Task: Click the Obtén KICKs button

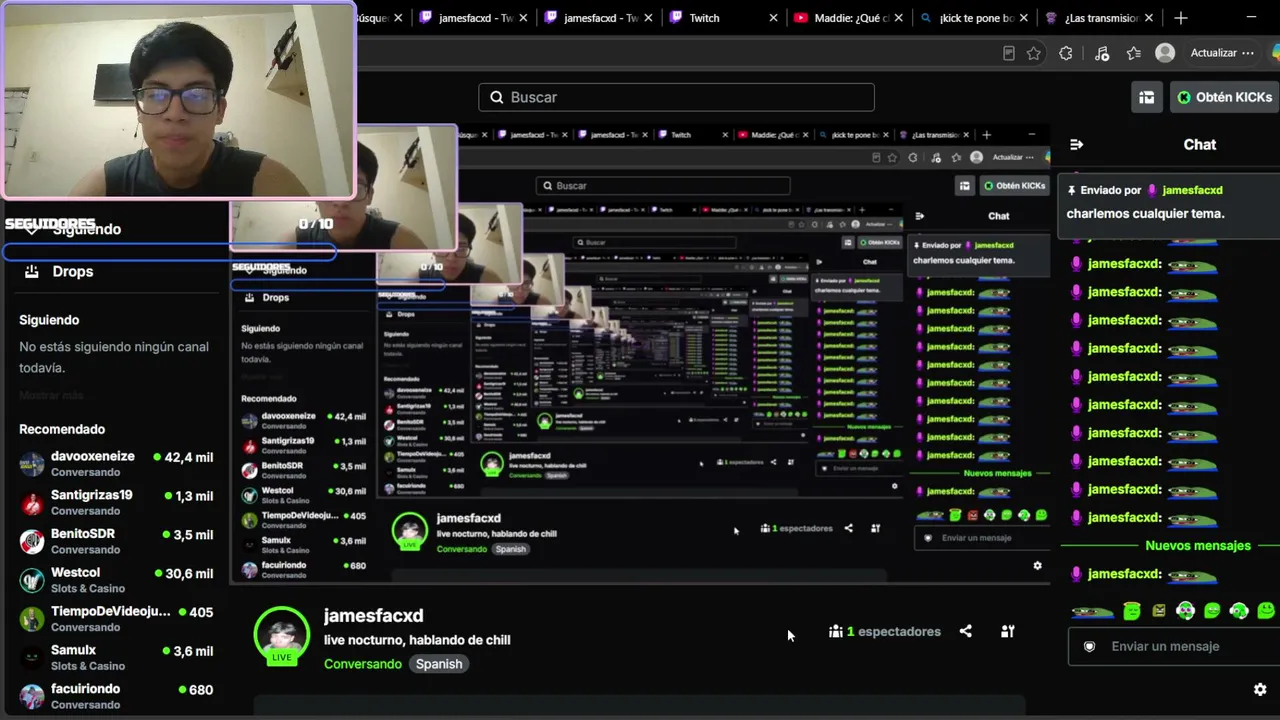Action: tap(1224, 97)
